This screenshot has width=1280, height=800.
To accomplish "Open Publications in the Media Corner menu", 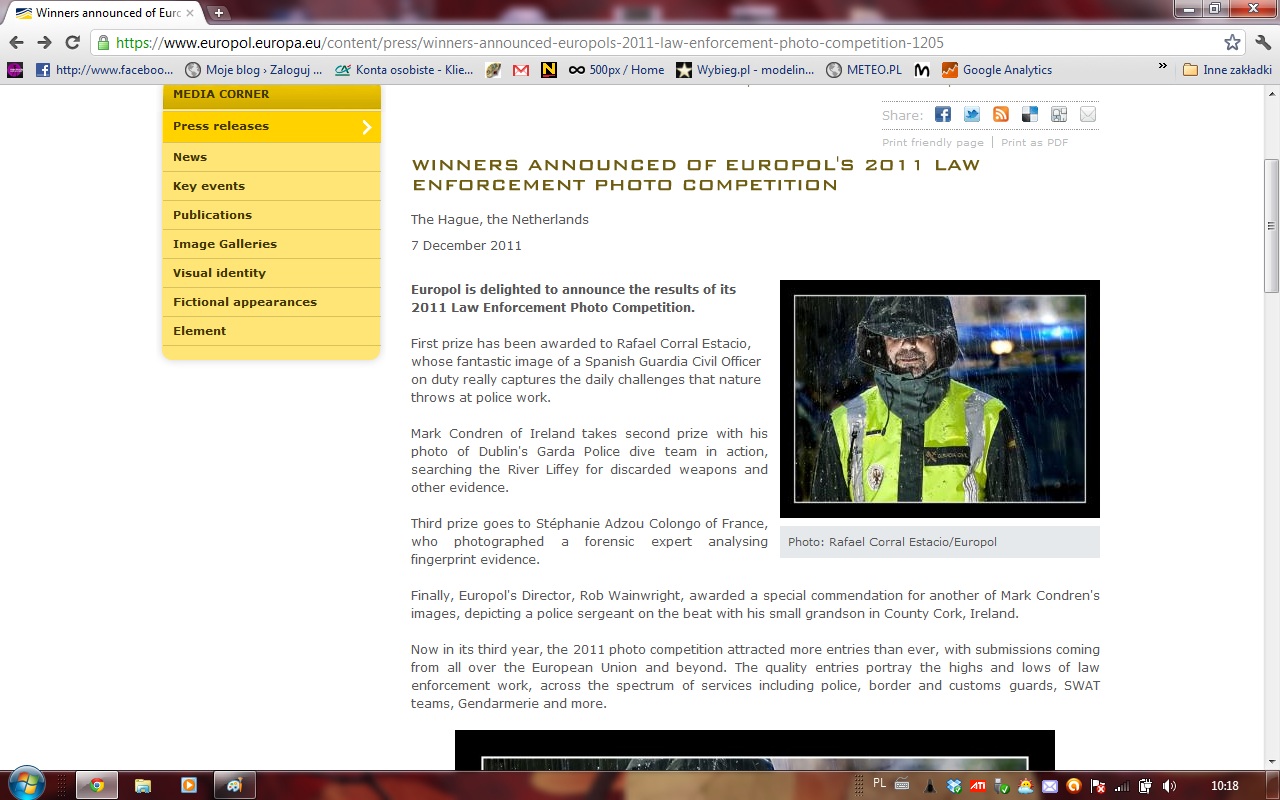I will [212, 215].
